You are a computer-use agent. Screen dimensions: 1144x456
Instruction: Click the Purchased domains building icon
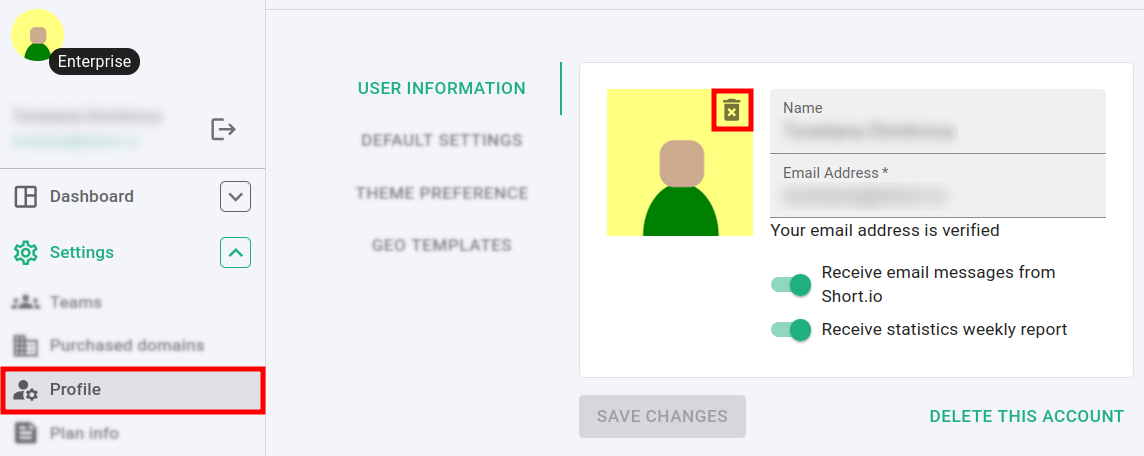26,346
